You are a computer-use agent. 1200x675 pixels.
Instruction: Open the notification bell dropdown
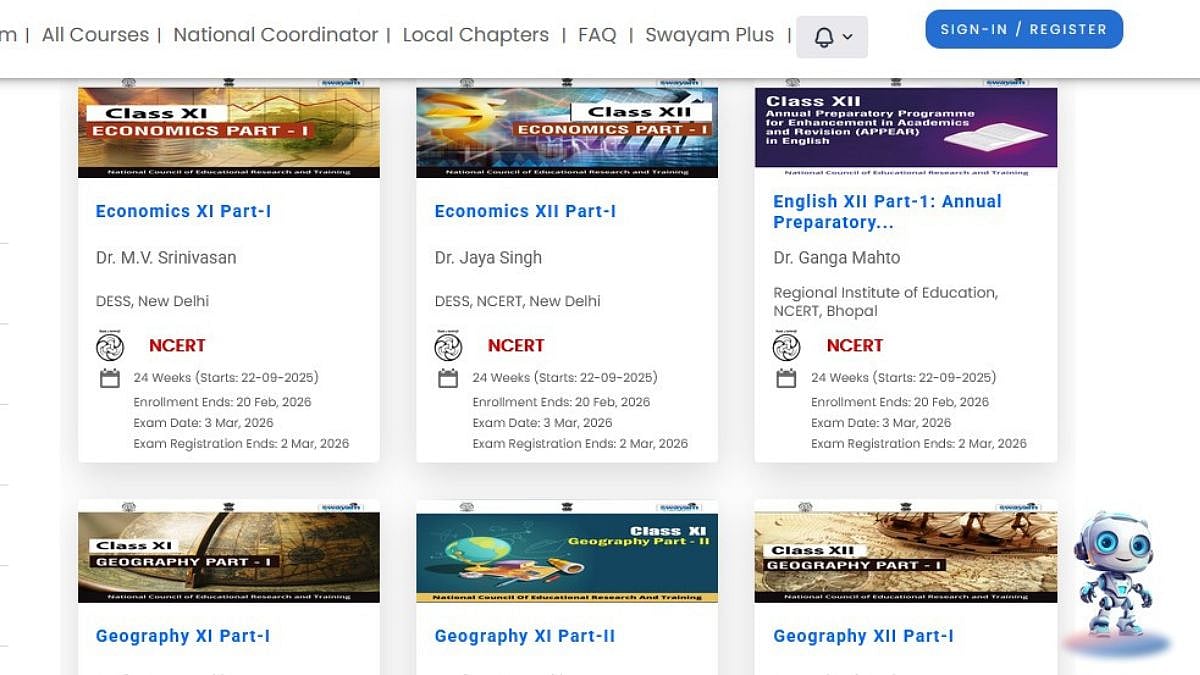point(832,37)
